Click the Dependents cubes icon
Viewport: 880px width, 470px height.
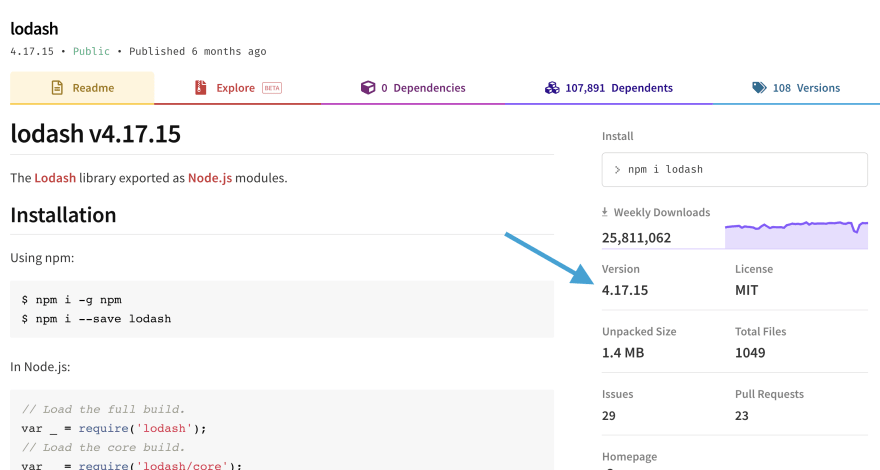552,88
